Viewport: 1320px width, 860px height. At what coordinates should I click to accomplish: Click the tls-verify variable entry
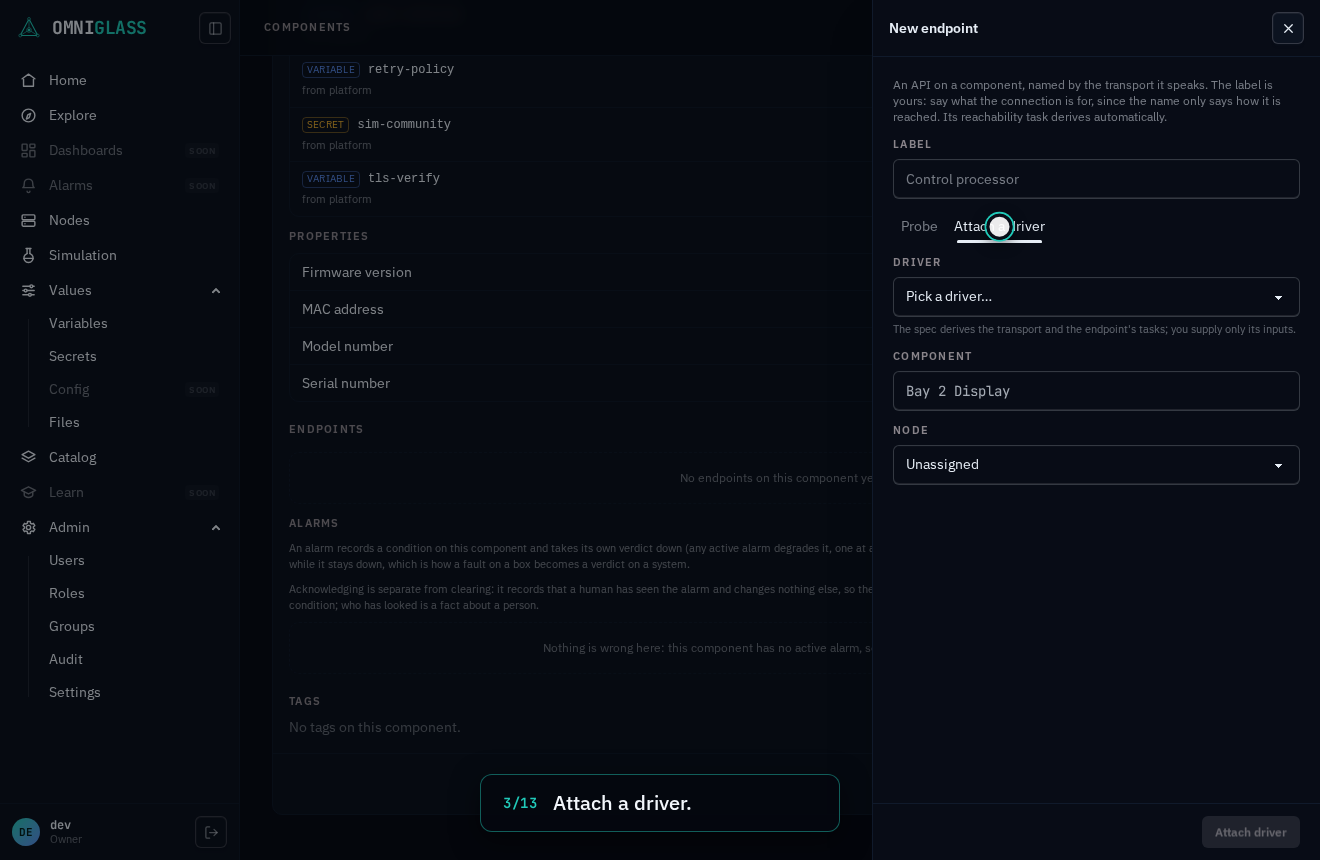[x=581, y=188]
